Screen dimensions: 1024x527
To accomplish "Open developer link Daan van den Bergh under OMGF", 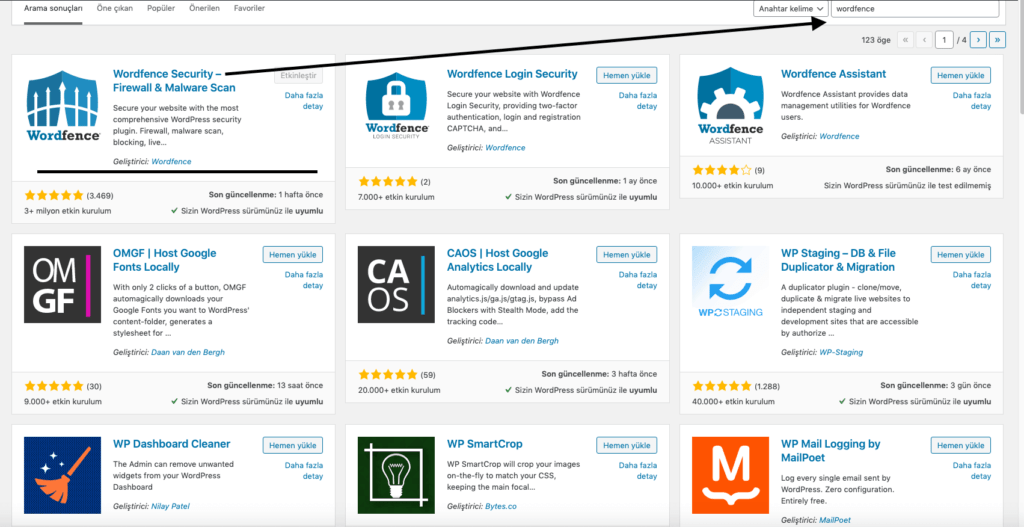I will pyautogui.click(x=188, y=352).
